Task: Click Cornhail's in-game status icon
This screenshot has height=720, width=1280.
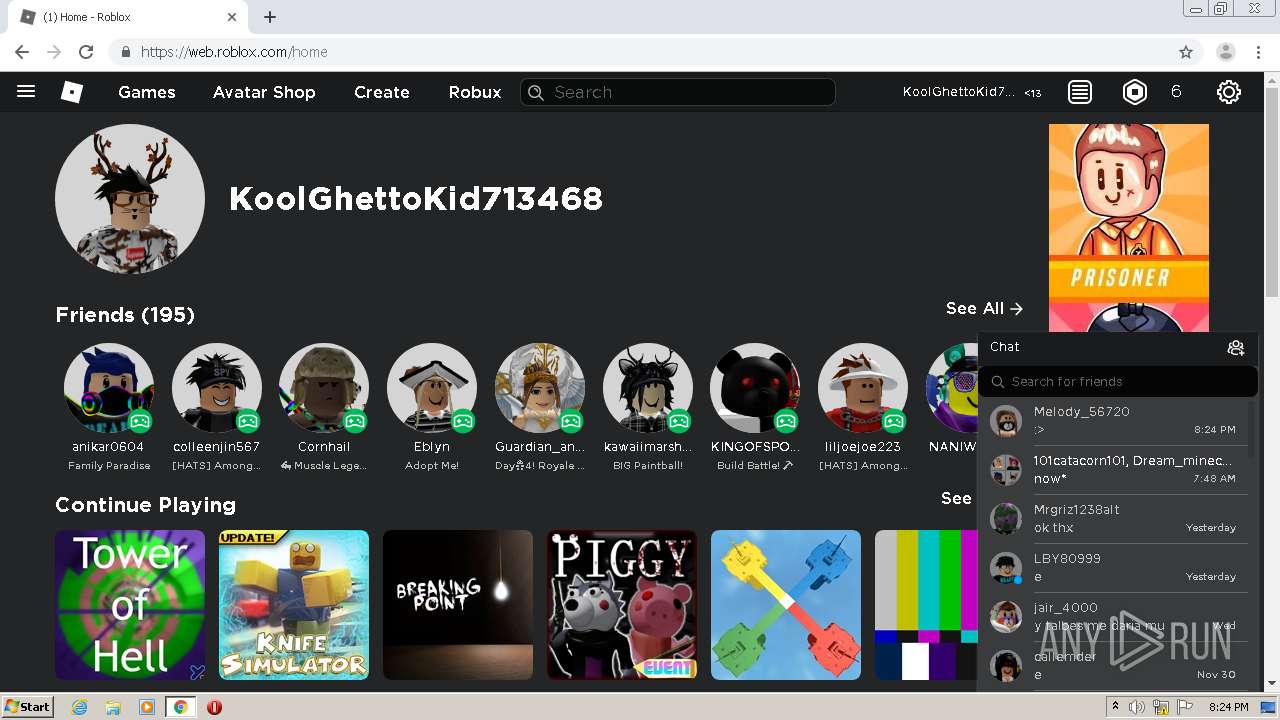Action: coord(355,421)
